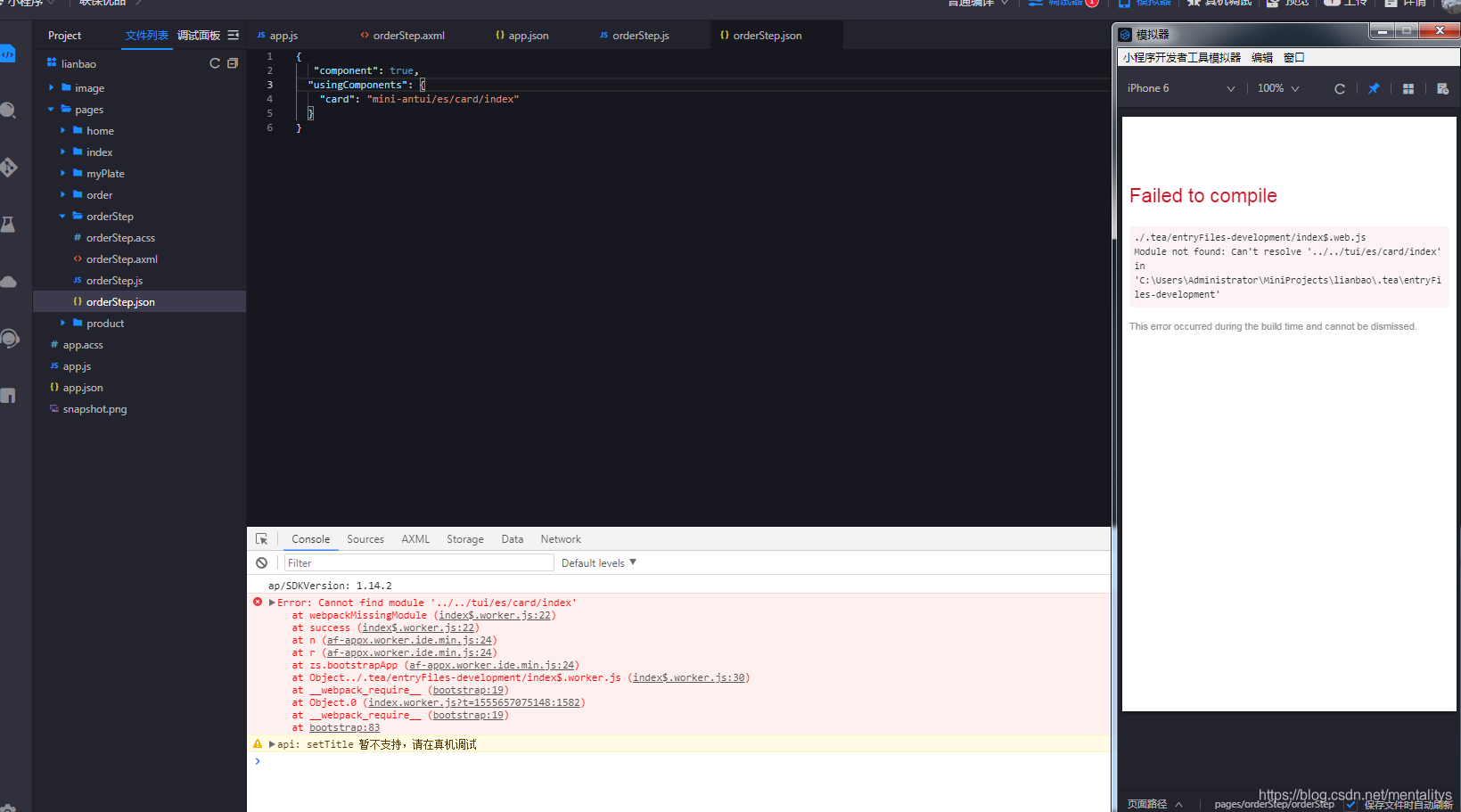
Task: Switch to the Data devtools tab
Action: [513, 539]
